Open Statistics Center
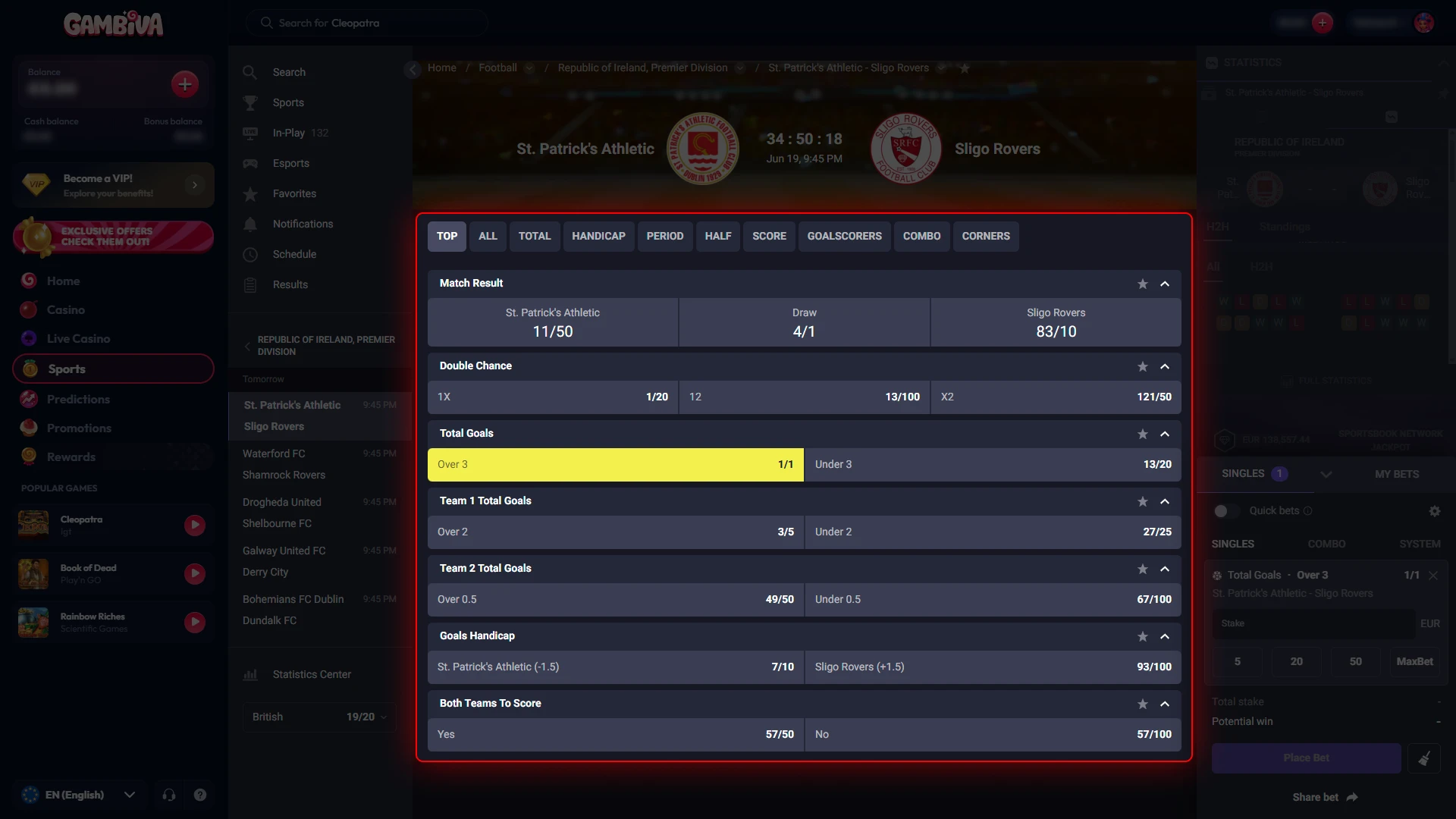Screen dimensions: 1456x819 pyautogui.click(x=311, y=674)
